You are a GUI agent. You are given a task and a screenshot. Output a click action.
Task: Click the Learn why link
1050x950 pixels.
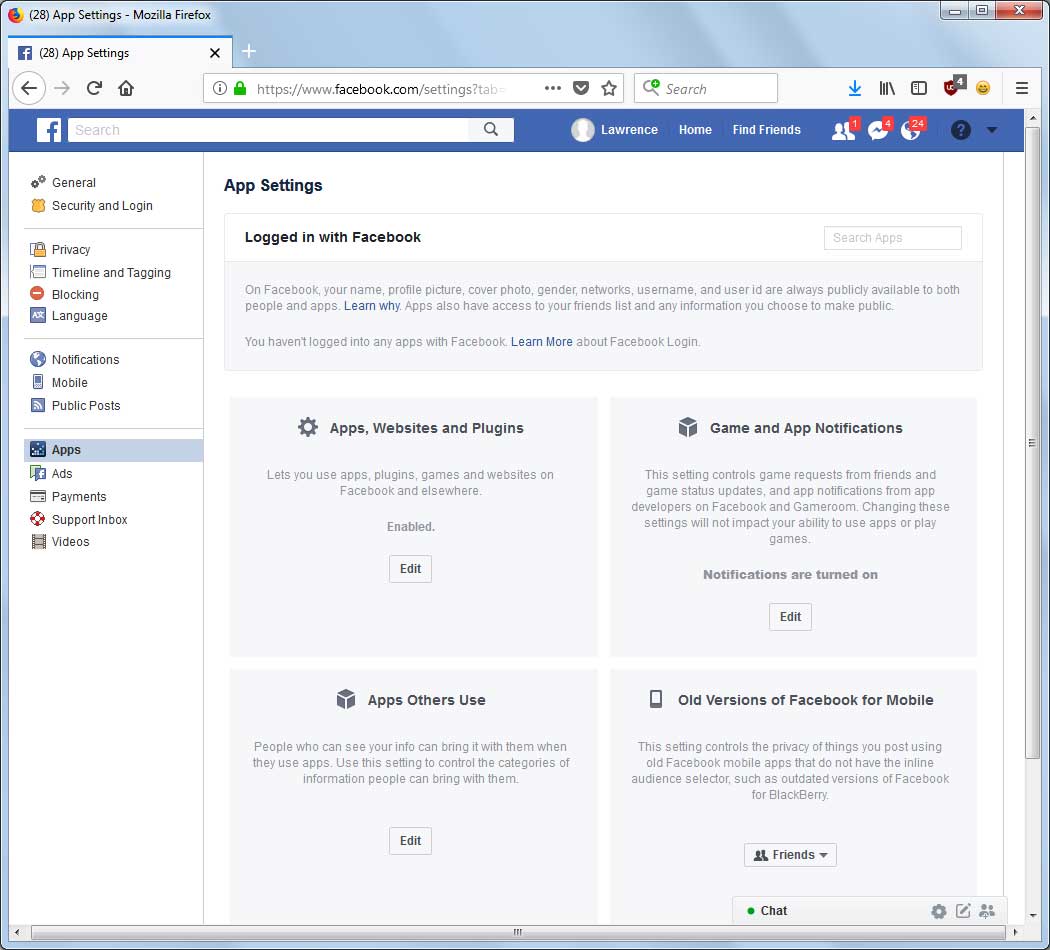pos(372,306)
